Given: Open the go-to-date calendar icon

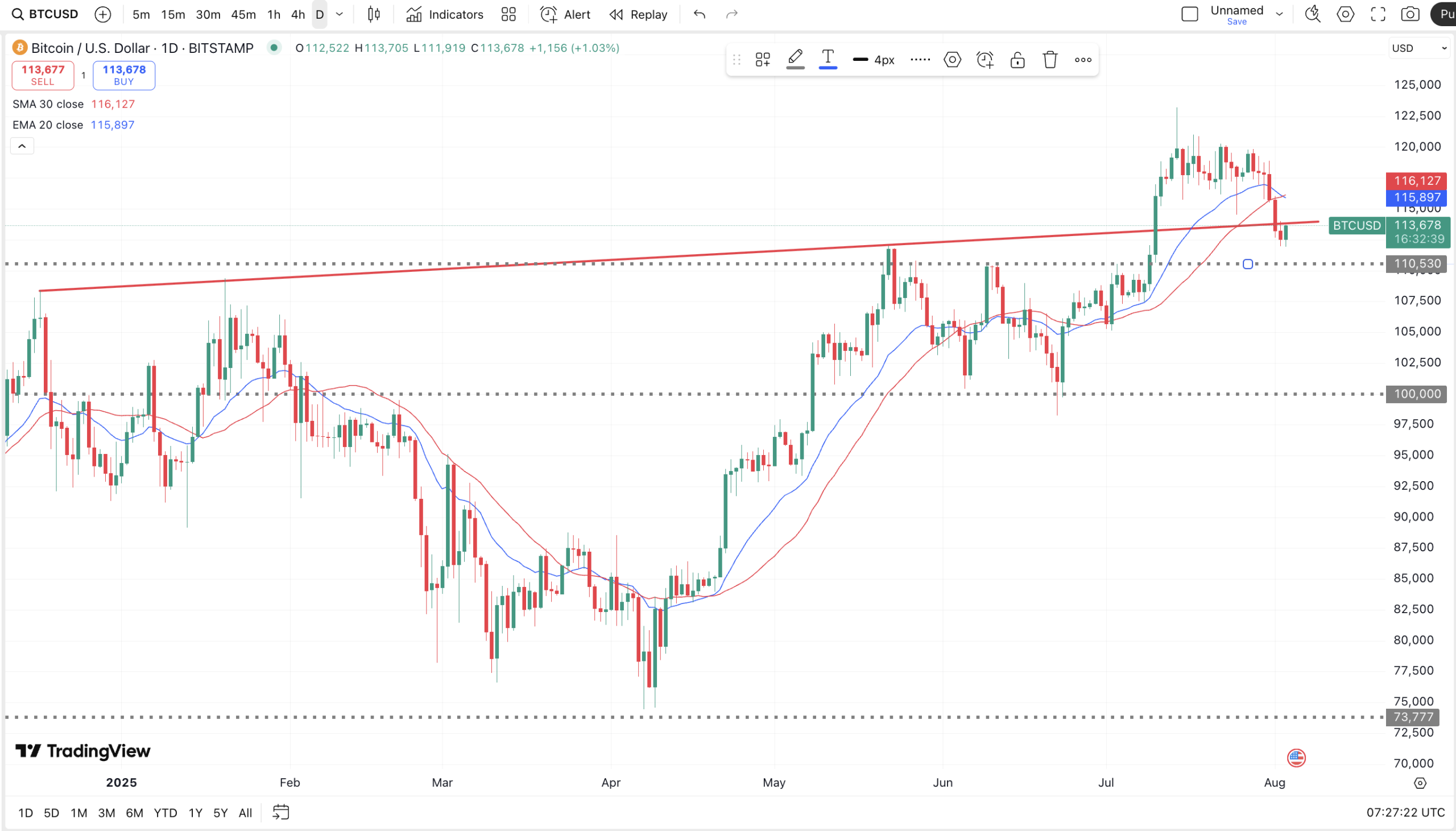Looking at the screenshot, I should pos(281,812).
